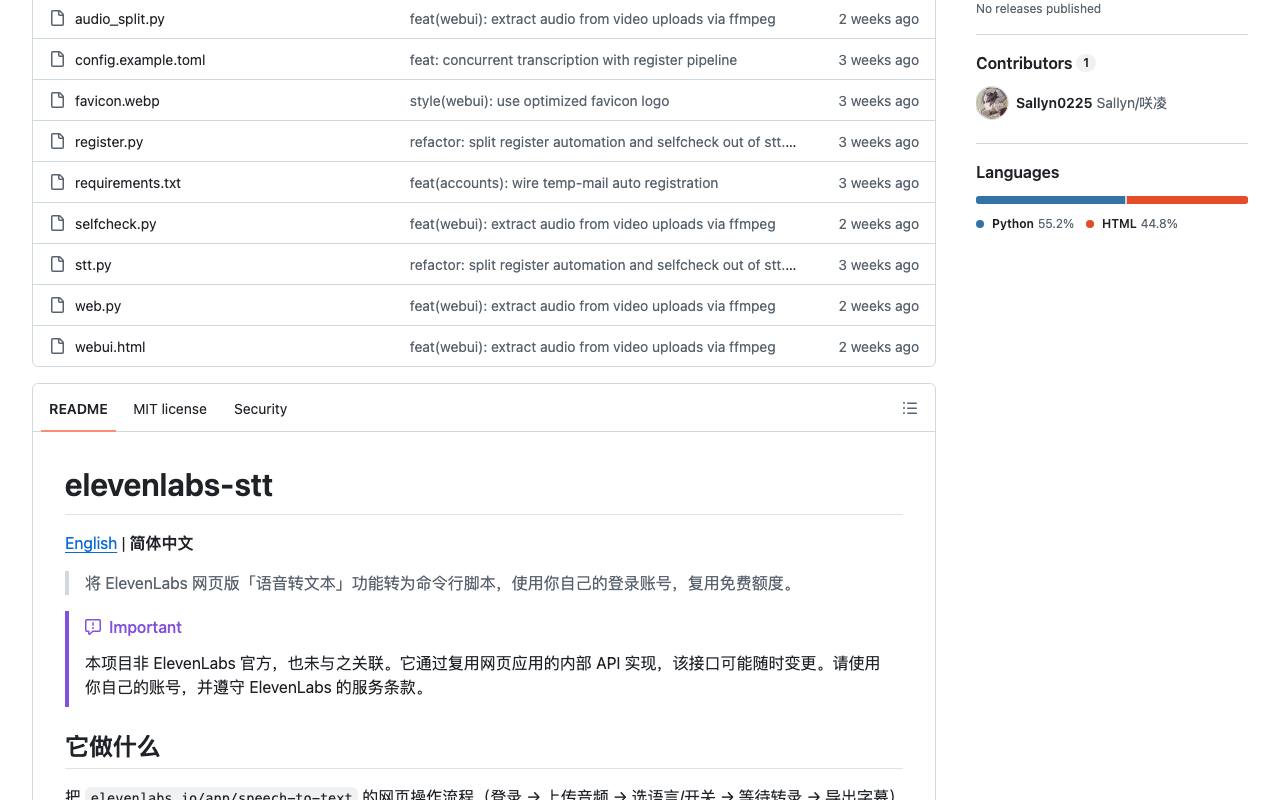Click the file icon beside web.py
Screen dimensions: 1280x800
click(x=57, y=305)
